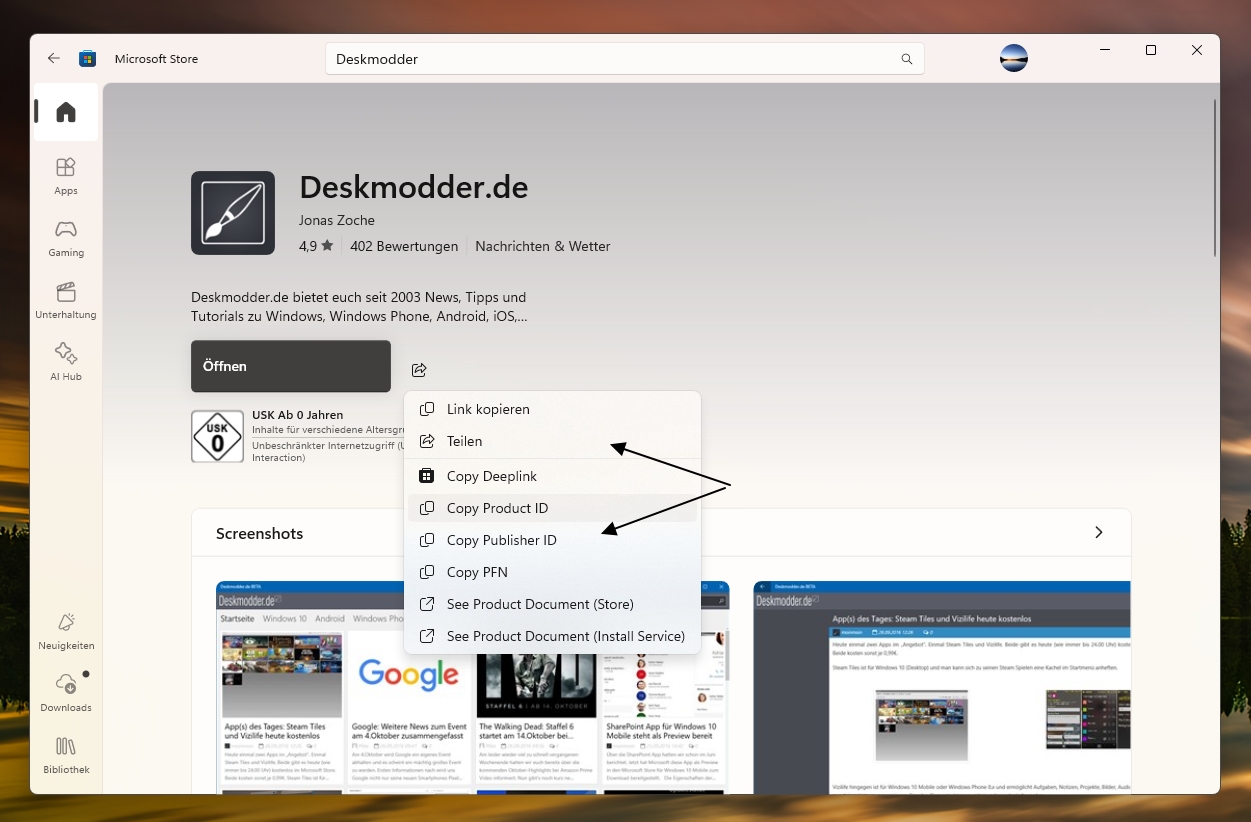Image resolution: width=1251 pixels, height=822 pixels.
Task: Select Link kopieren from the menu
Action: (x=552, y=409)
